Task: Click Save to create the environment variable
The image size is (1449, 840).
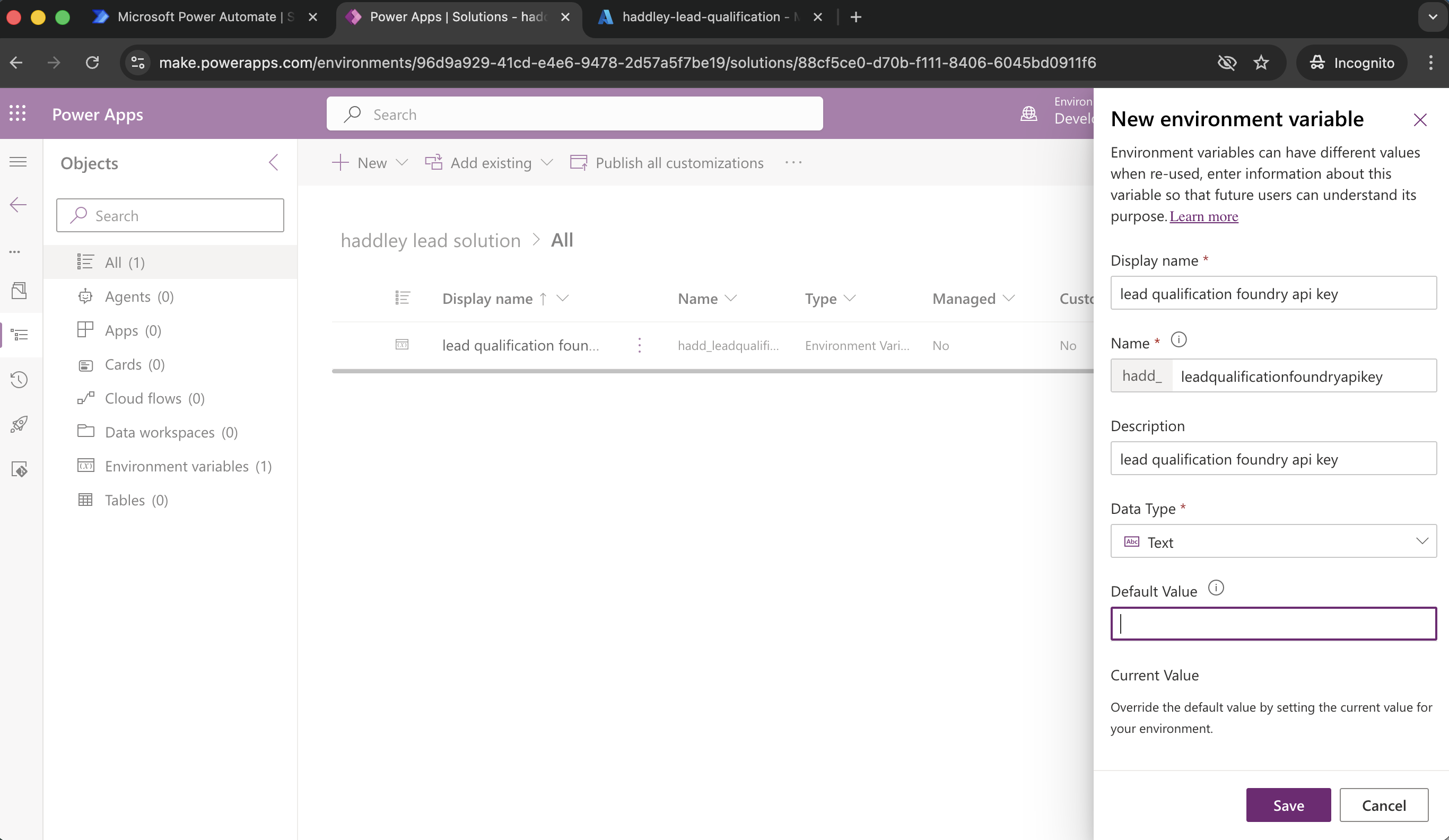Action: [x=1288, y=805]
